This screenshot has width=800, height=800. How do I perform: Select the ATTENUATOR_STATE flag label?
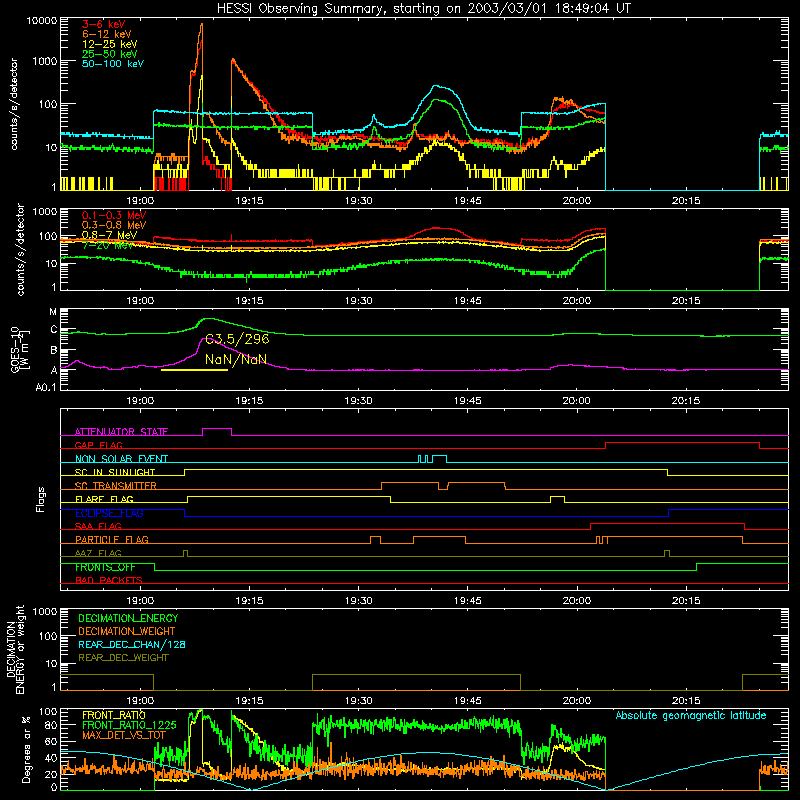pos(121,432)
